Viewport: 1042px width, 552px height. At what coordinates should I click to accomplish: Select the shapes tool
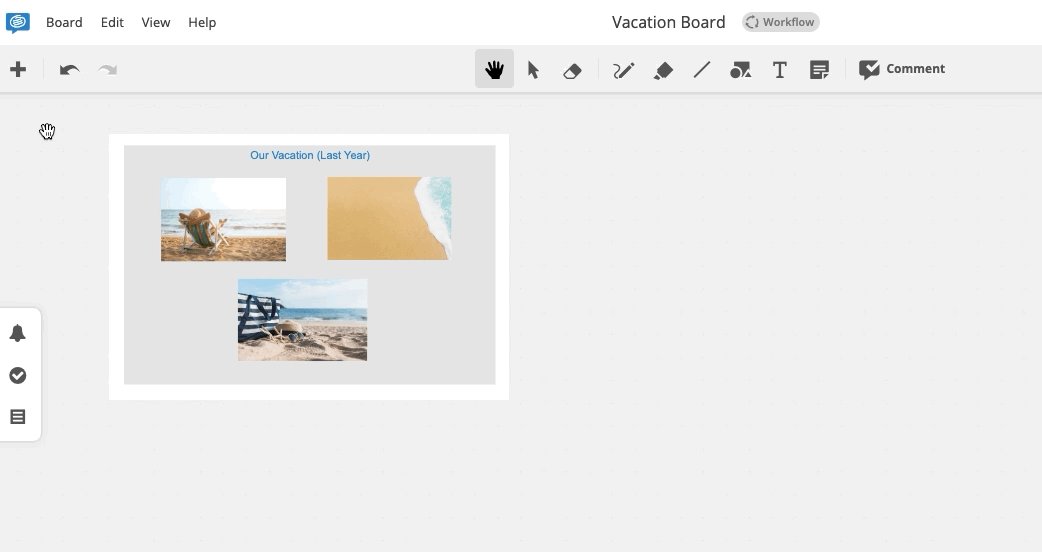(740, 69)
